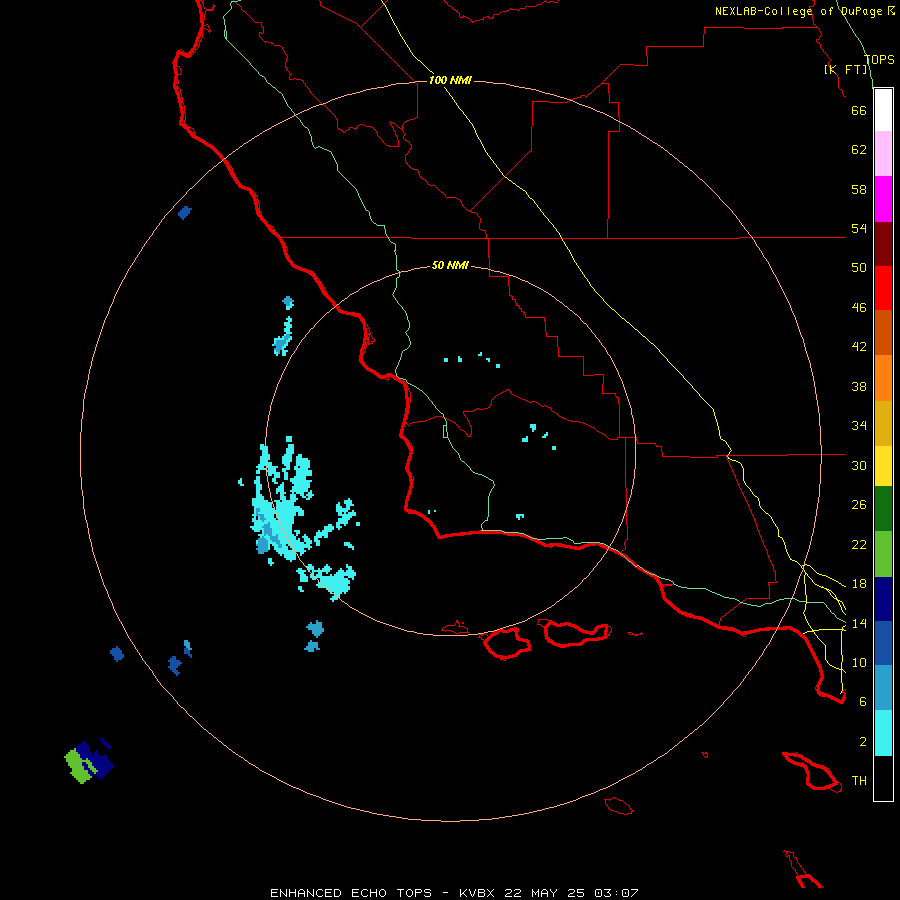Click the dark green legend swatch

tap(883, 509)
